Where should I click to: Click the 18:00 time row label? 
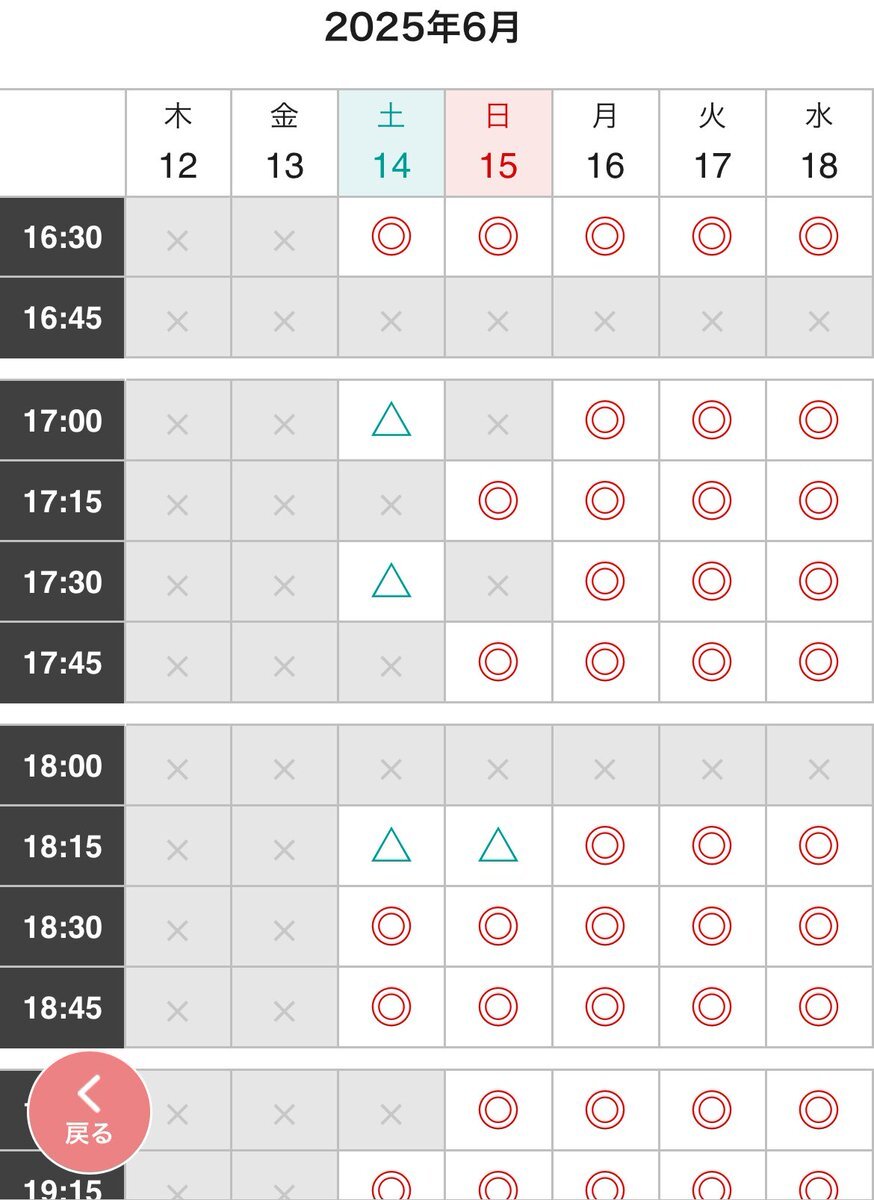(62, 766)
